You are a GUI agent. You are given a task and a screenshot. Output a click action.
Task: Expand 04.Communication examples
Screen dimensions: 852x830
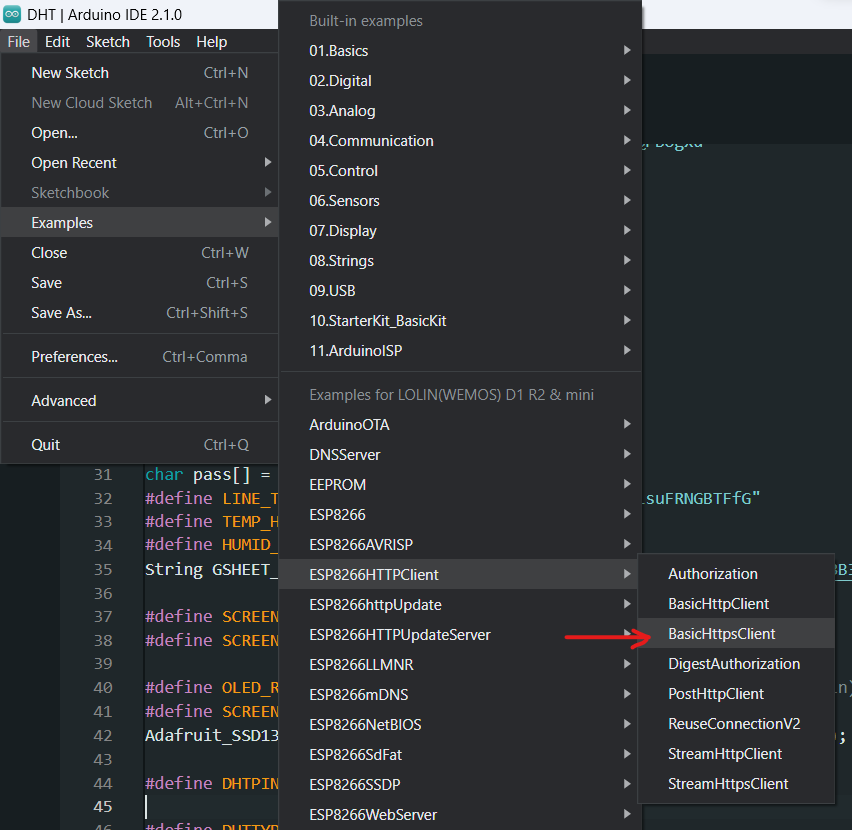pos(460,141)
